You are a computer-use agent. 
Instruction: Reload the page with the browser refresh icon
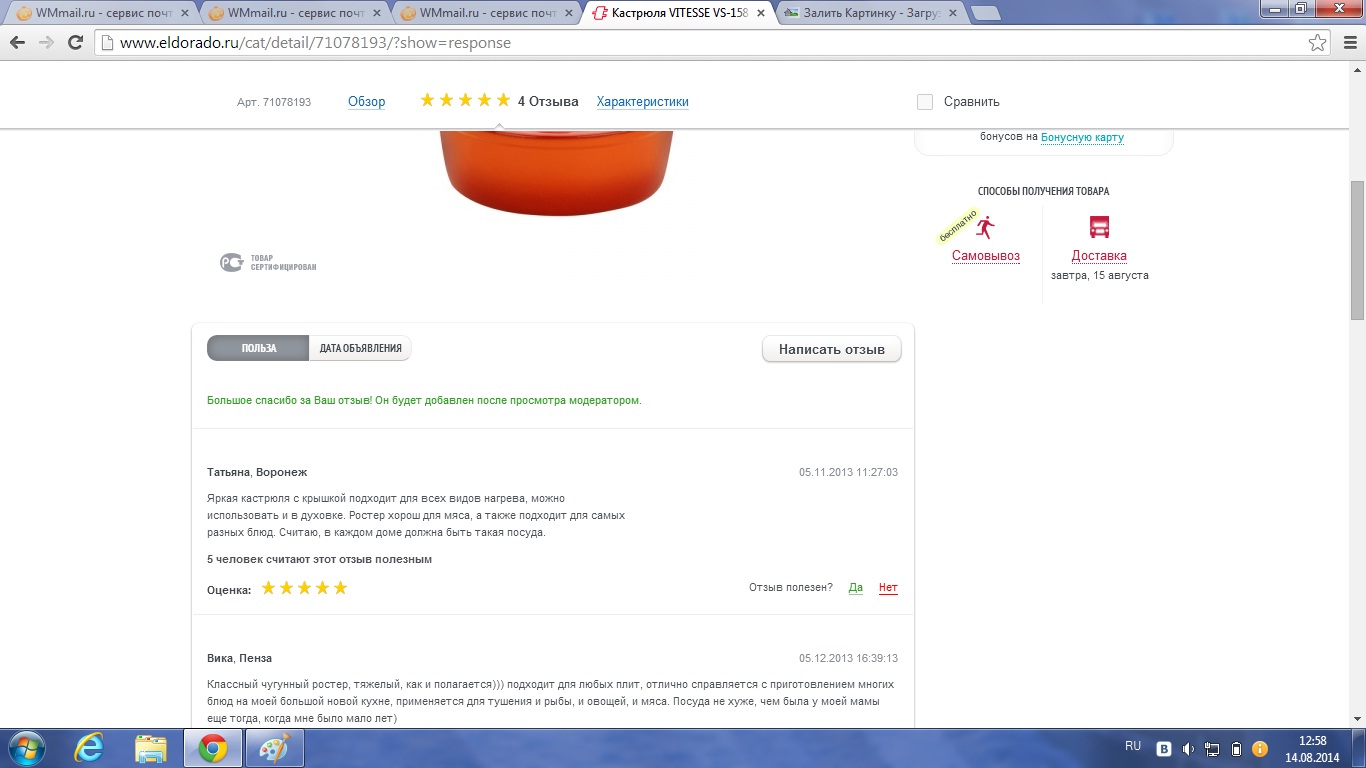pyautogui.click(x=75, y=43)
